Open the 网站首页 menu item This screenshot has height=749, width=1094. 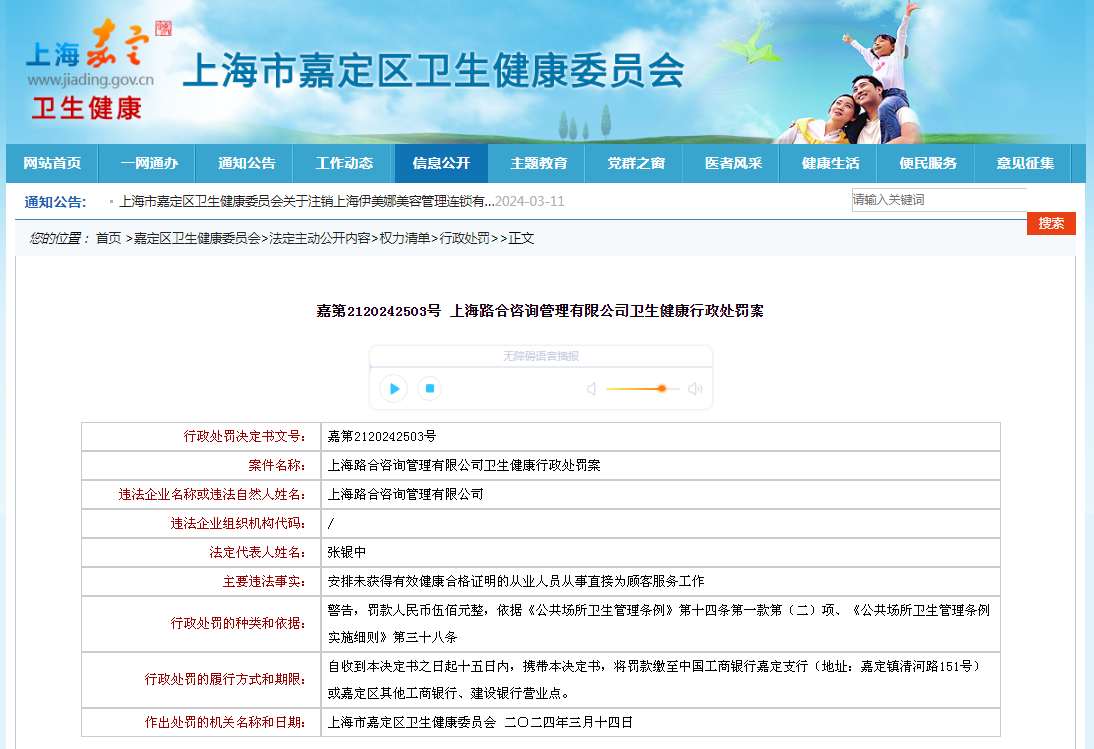pos(52,163)
